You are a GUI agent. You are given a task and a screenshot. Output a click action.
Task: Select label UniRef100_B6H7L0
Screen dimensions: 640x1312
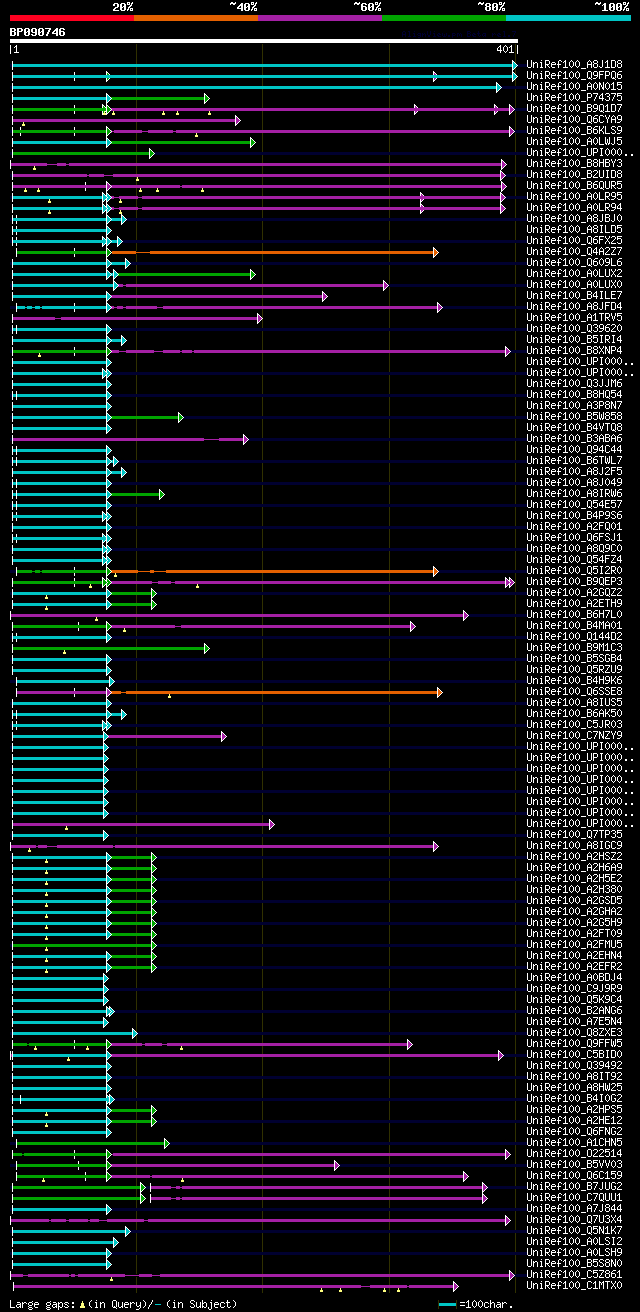point(574,614)
